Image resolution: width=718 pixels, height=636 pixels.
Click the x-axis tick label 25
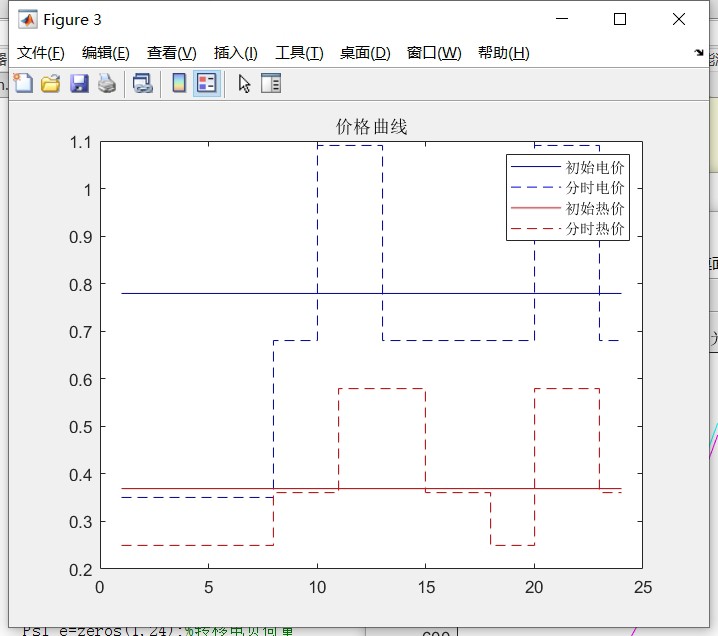click(643, 587)
